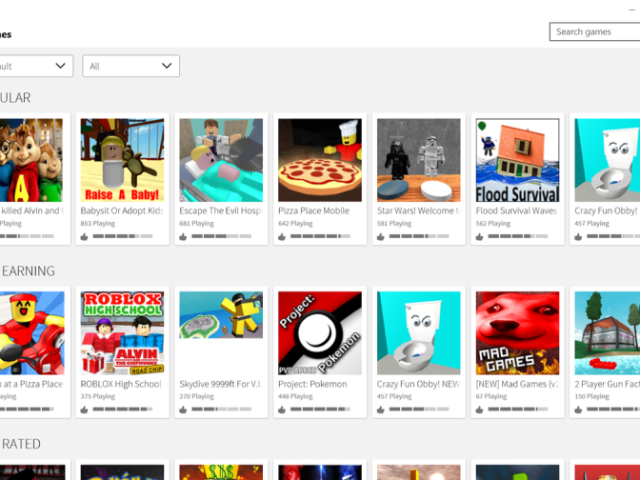Click the Escape The Evil Hosp title
The height and width of the screenshot is (480, 640).
(220, 211)
